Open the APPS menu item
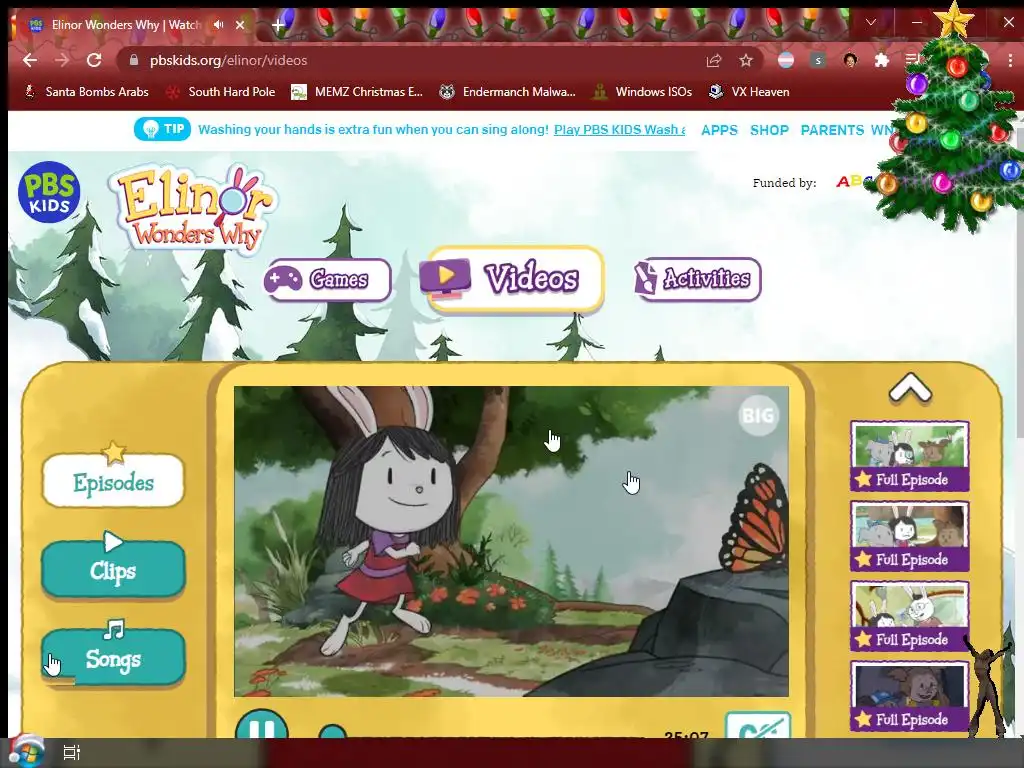This screenshot has height=768, width=1024. point(719,130)
